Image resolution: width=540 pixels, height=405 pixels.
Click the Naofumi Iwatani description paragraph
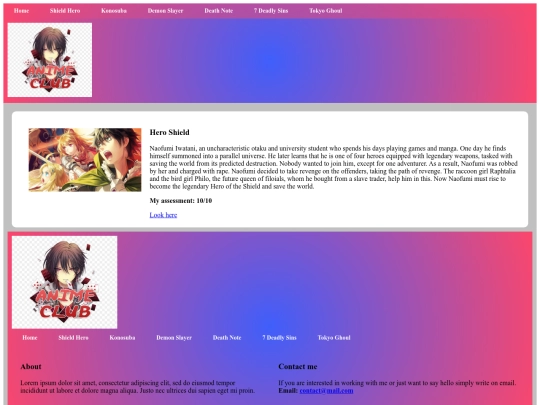tap(333, 167)
